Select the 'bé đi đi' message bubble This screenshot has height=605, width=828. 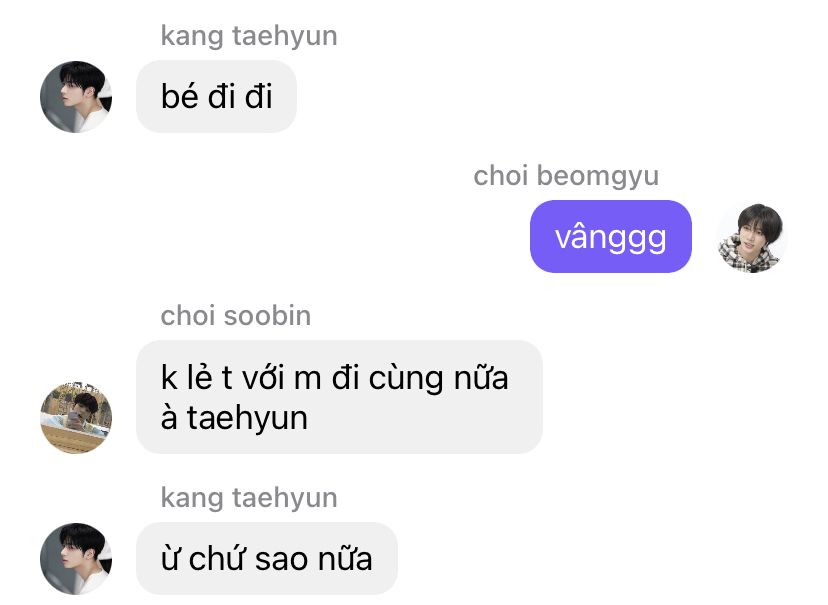point(217,97)
